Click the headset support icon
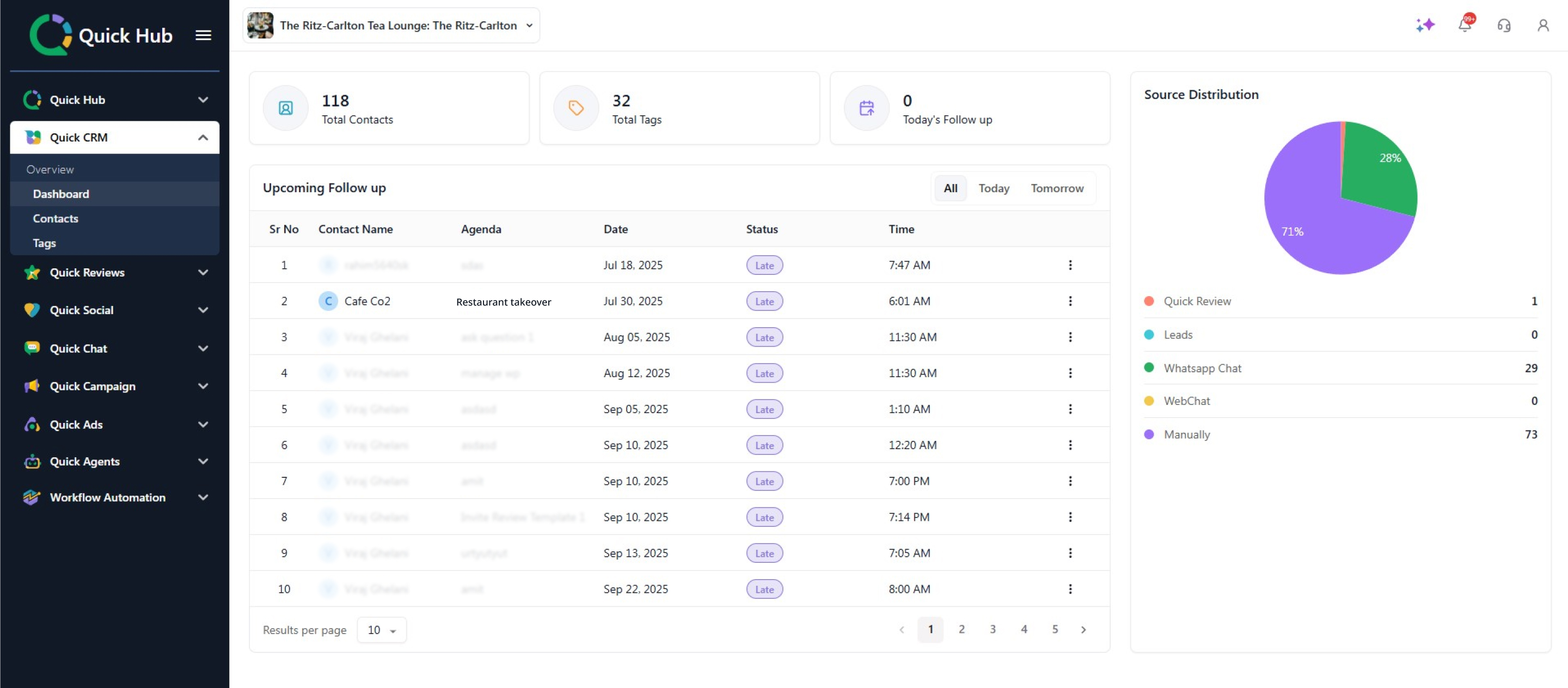The image size is (1568, 688). [1503, 26]
